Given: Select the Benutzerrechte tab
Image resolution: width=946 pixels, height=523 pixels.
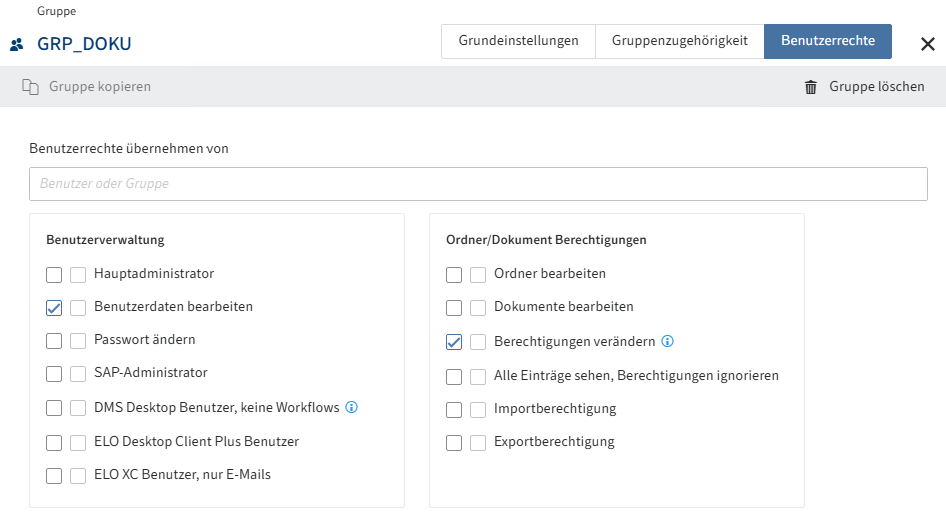Looking at the screenshot, I should 828,41.
